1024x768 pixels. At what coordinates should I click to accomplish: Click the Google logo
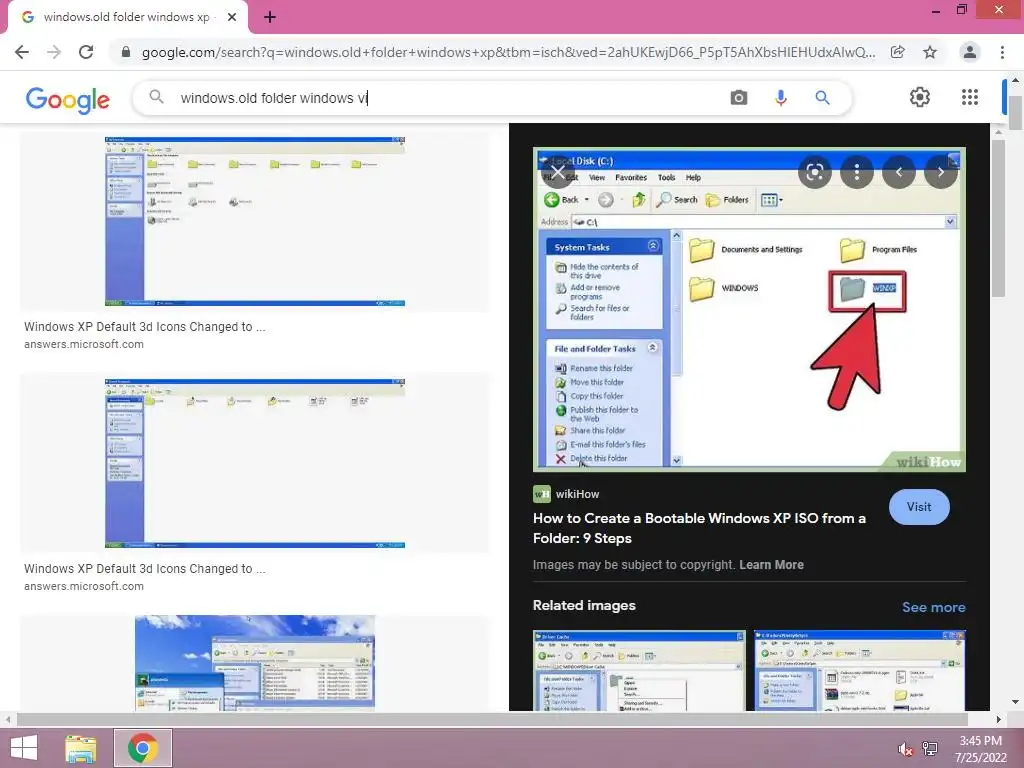click(68, 99)
